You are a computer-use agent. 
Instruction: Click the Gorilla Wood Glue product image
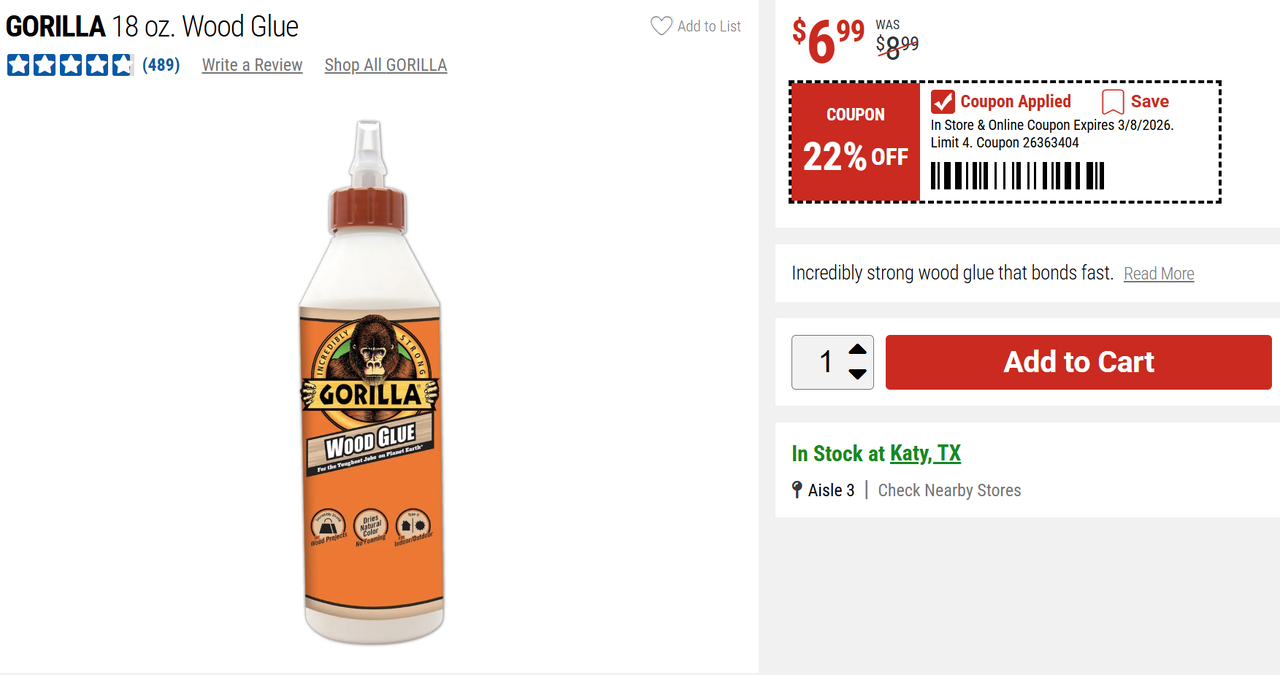(371, 380)
